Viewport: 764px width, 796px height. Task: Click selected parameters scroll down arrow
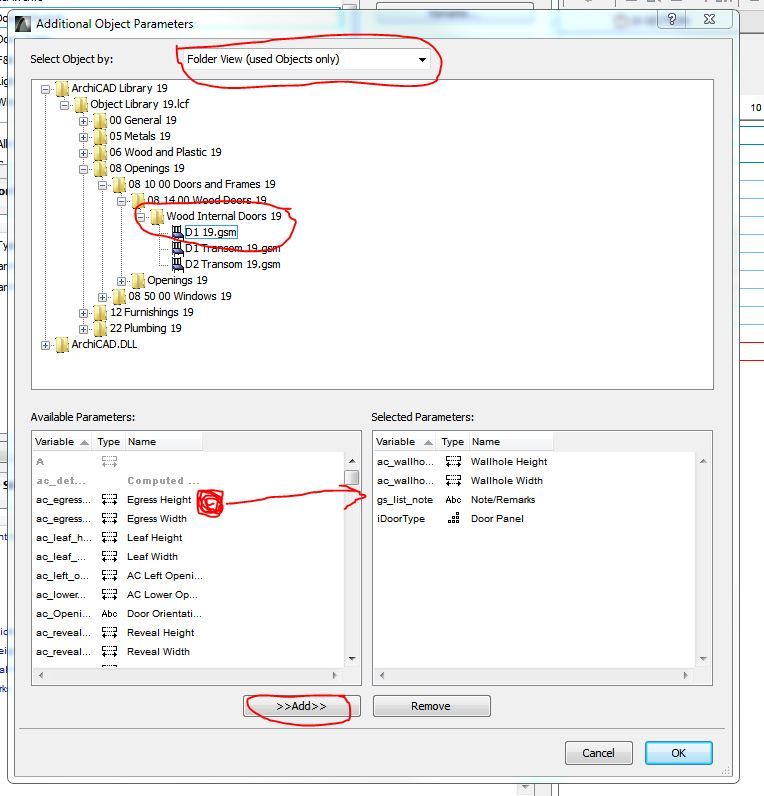pos(703,659)
